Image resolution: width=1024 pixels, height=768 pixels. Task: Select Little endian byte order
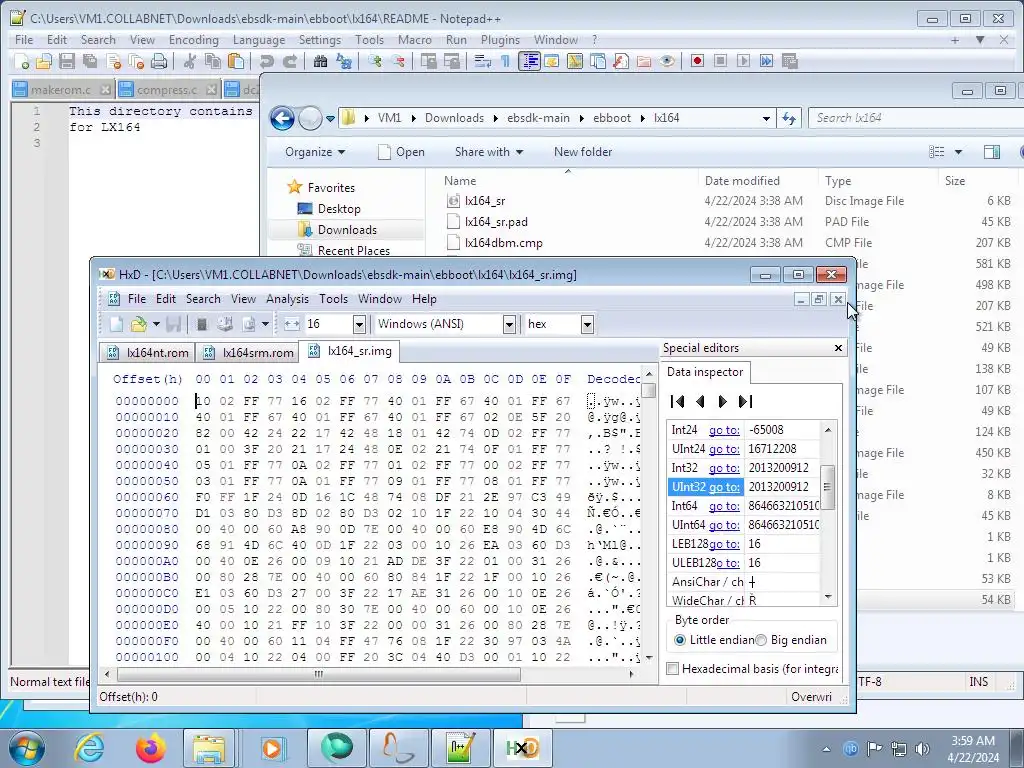tap(680, 640)
